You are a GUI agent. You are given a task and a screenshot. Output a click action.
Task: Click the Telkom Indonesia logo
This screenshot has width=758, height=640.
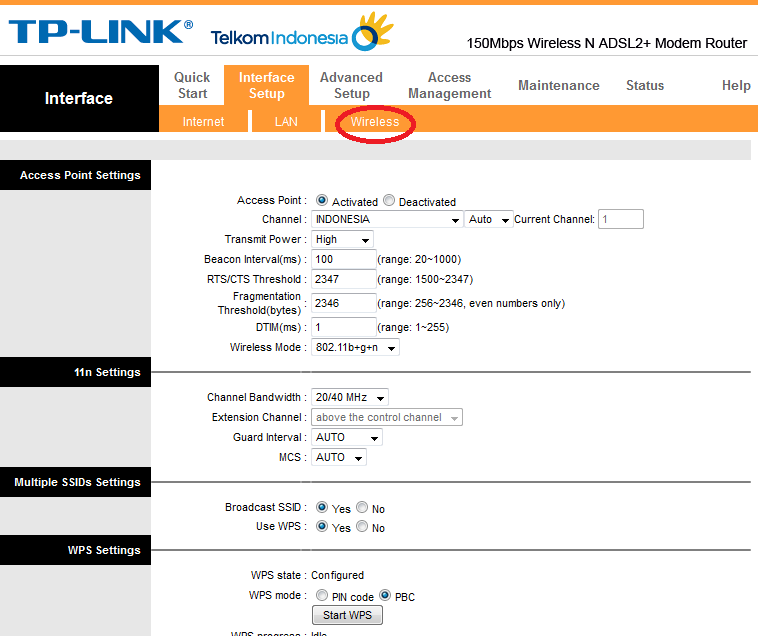[x=302, y=32]
